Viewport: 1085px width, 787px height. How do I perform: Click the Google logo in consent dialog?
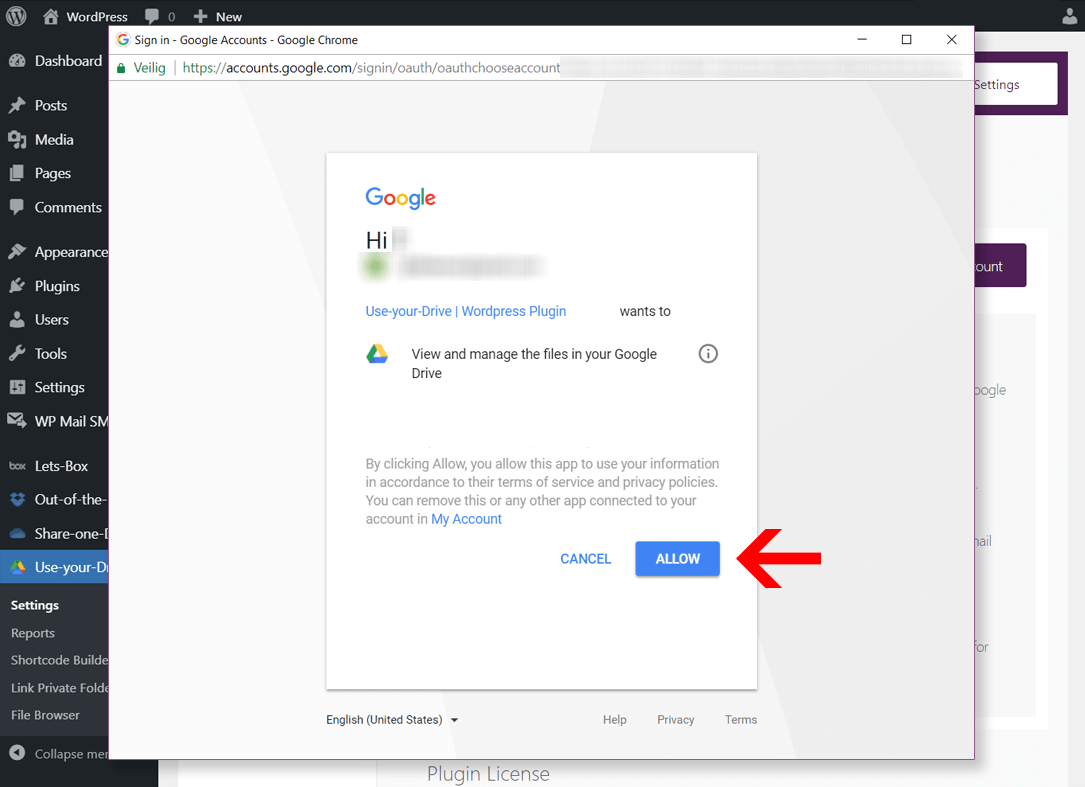coord(401,198)
